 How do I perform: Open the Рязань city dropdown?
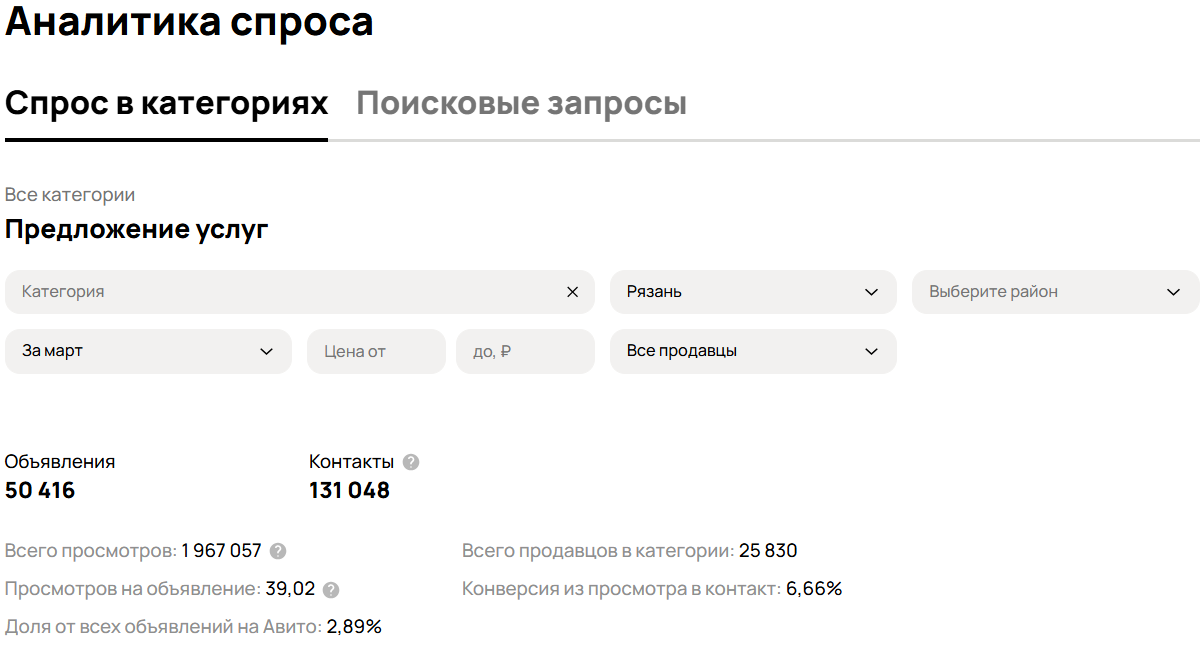752,292
